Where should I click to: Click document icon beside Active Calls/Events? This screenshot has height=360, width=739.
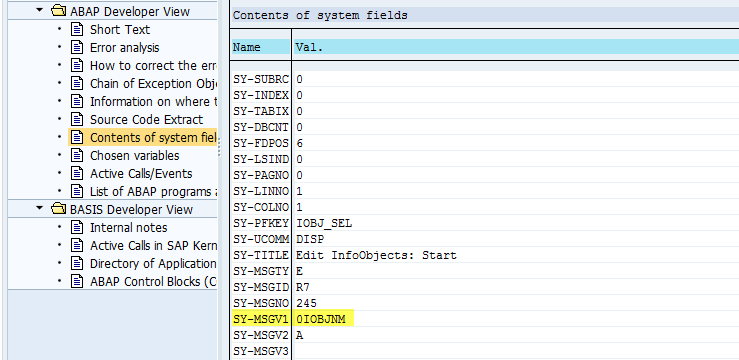[x=76, y=173]
